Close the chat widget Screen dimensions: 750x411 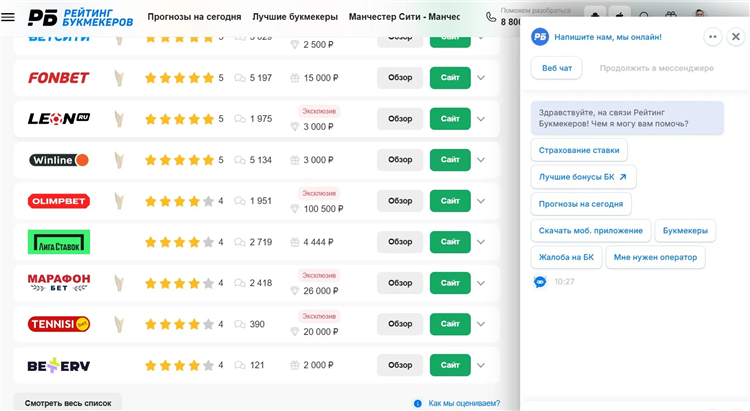pos(736,37)
